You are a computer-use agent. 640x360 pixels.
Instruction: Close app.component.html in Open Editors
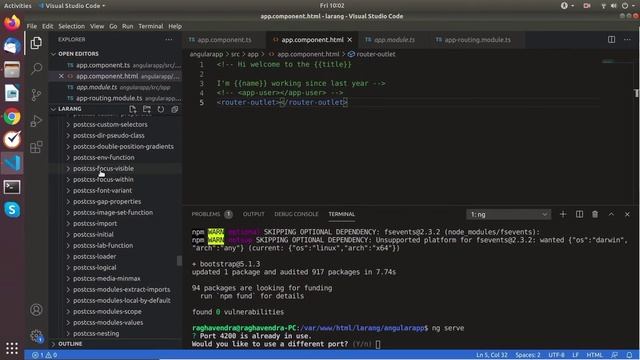61,76
